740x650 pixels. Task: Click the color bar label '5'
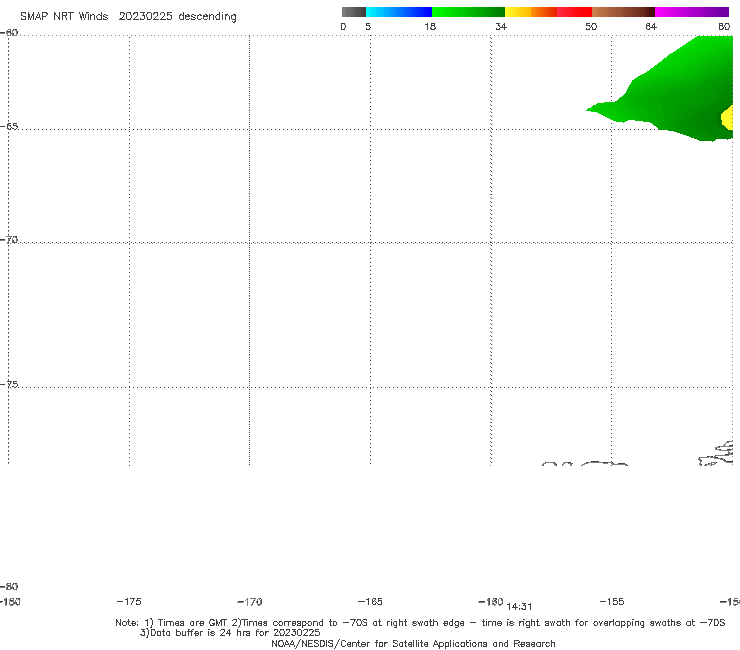368,27
